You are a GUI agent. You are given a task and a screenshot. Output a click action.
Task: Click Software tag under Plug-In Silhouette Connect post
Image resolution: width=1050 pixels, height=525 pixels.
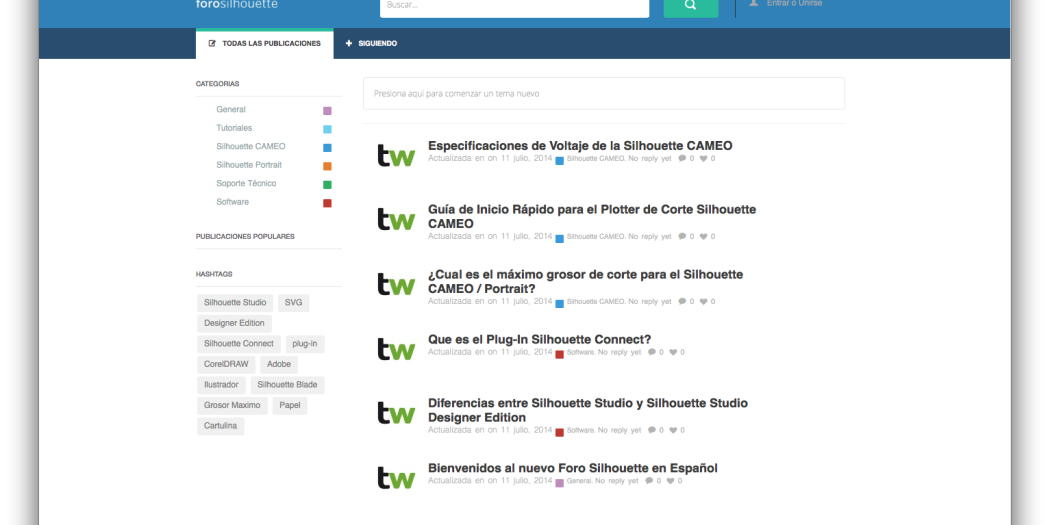click(x=580, y=352)
